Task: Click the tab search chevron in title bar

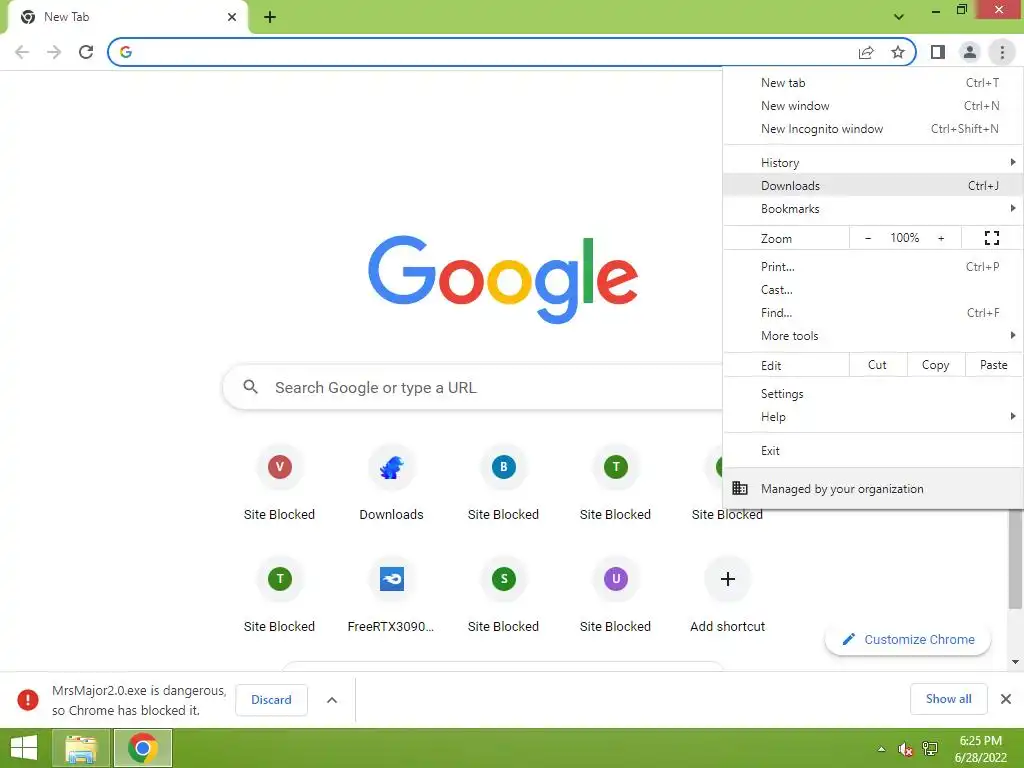Action: [x=899, y=17]
